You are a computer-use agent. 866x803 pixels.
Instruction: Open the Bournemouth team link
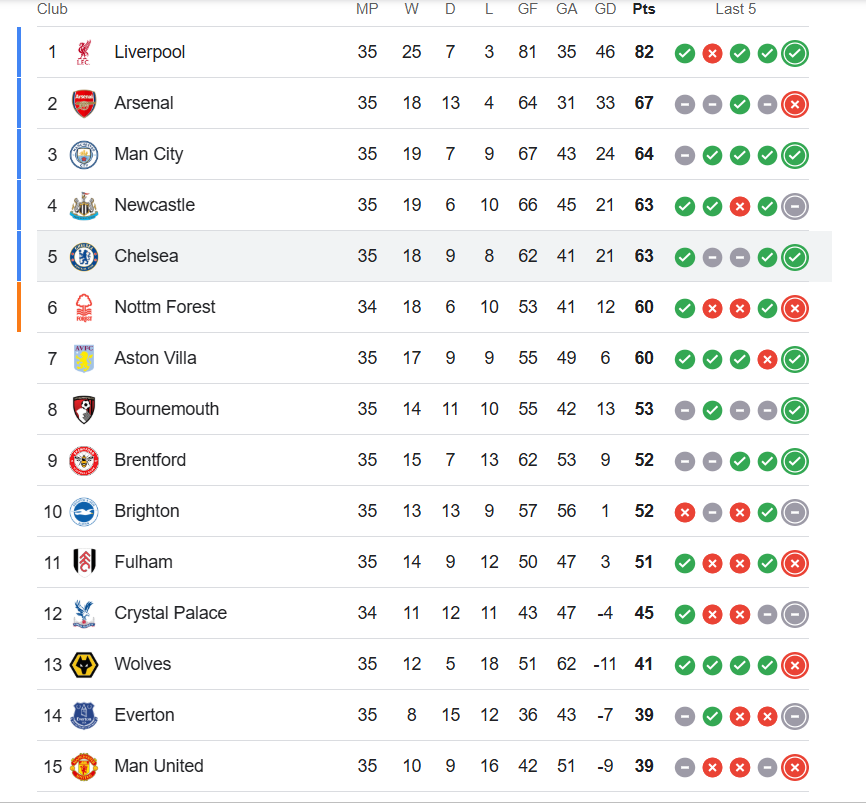click(166, 409)
